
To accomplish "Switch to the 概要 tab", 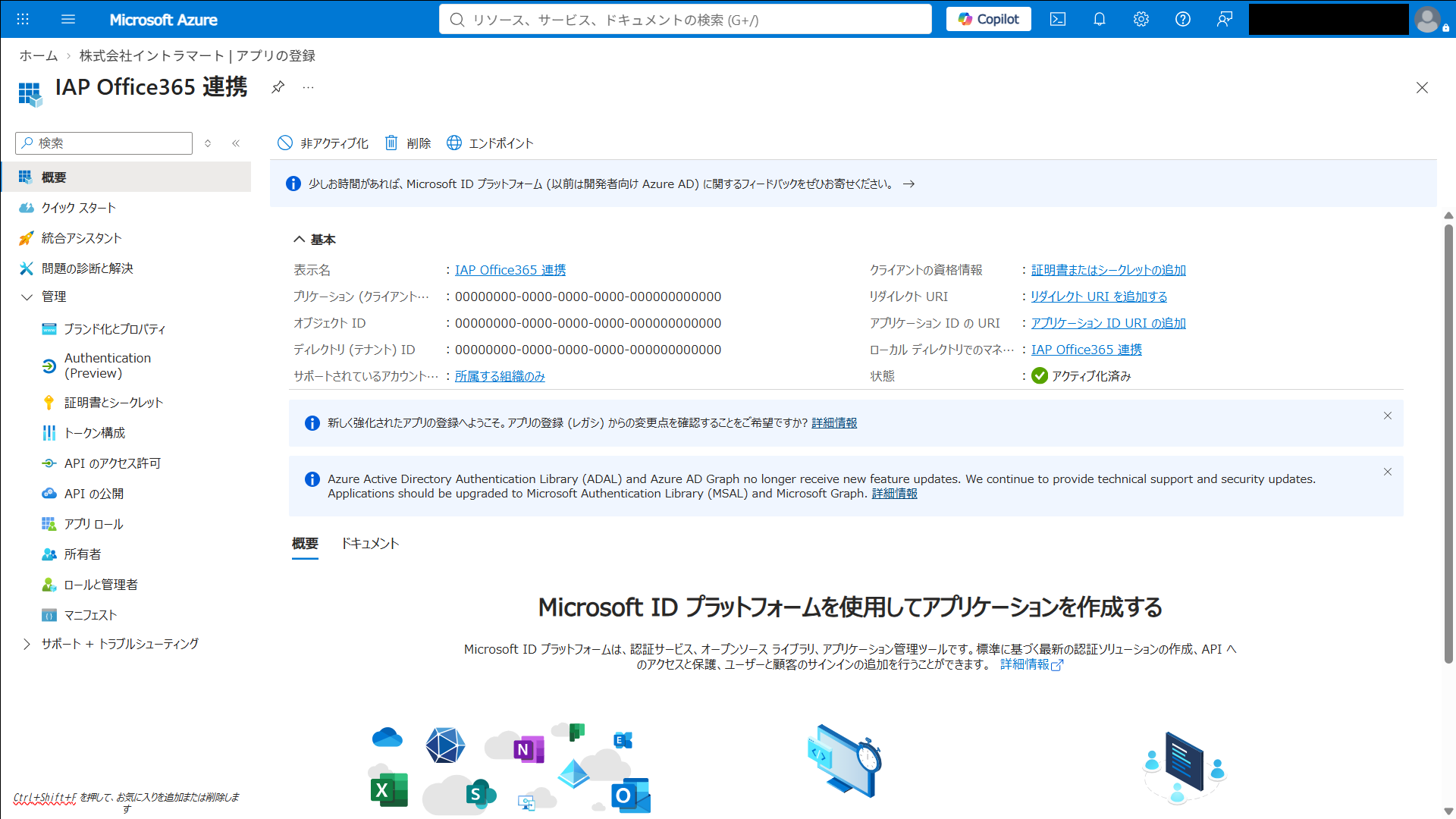I will pos(305,544).
